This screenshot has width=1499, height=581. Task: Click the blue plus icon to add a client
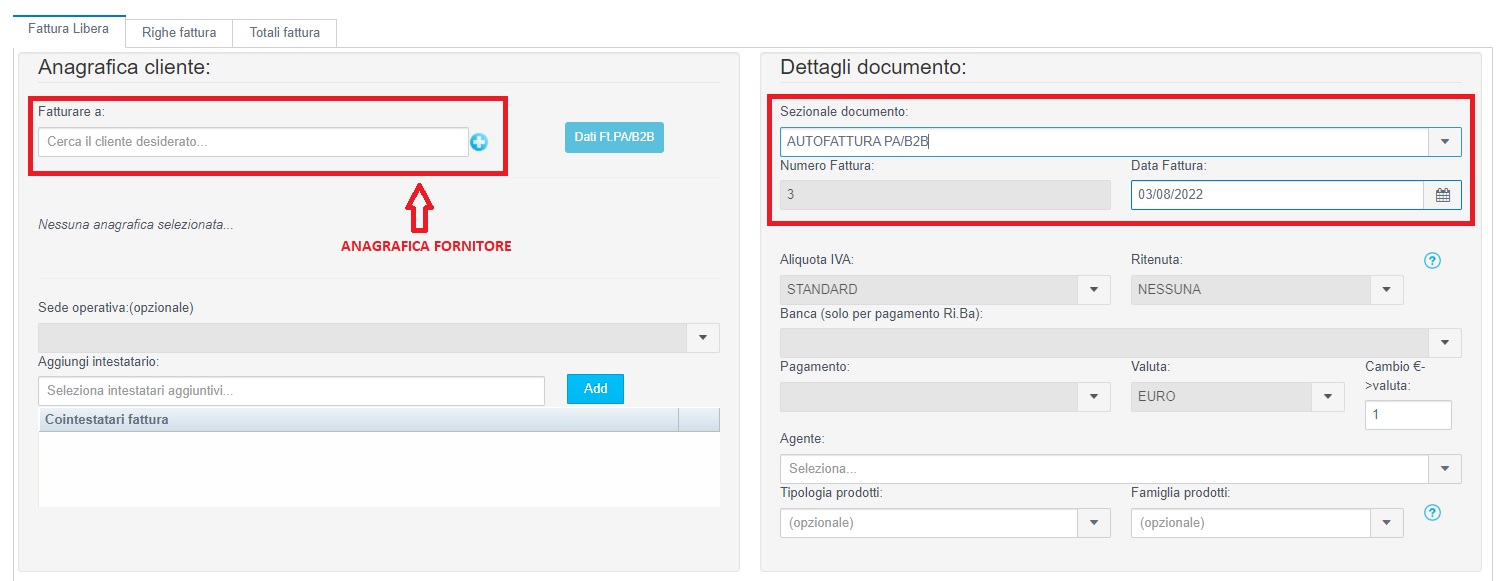click(479, 143)
